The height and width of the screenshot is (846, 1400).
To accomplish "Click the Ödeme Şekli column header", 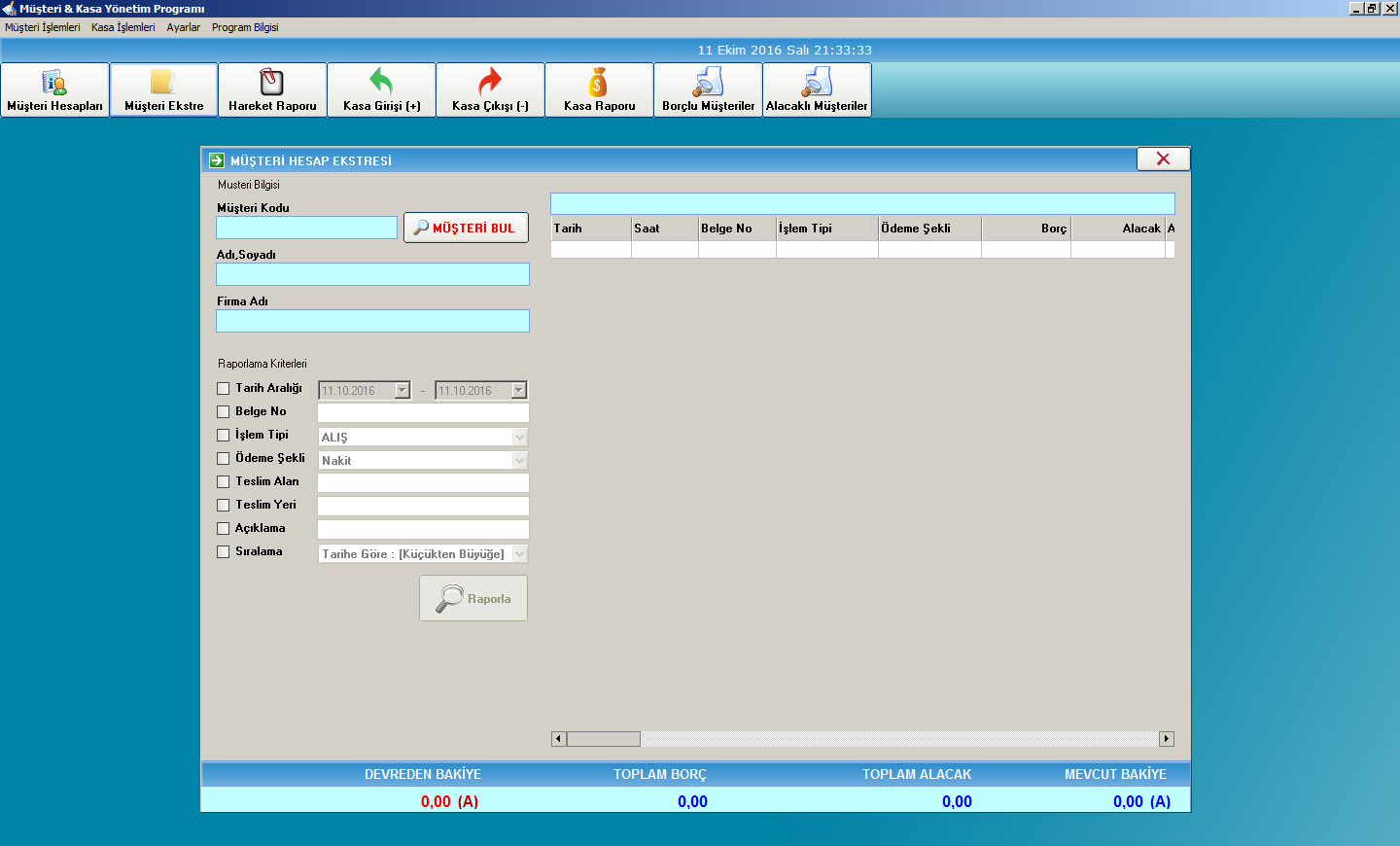I will coord(929,229).
